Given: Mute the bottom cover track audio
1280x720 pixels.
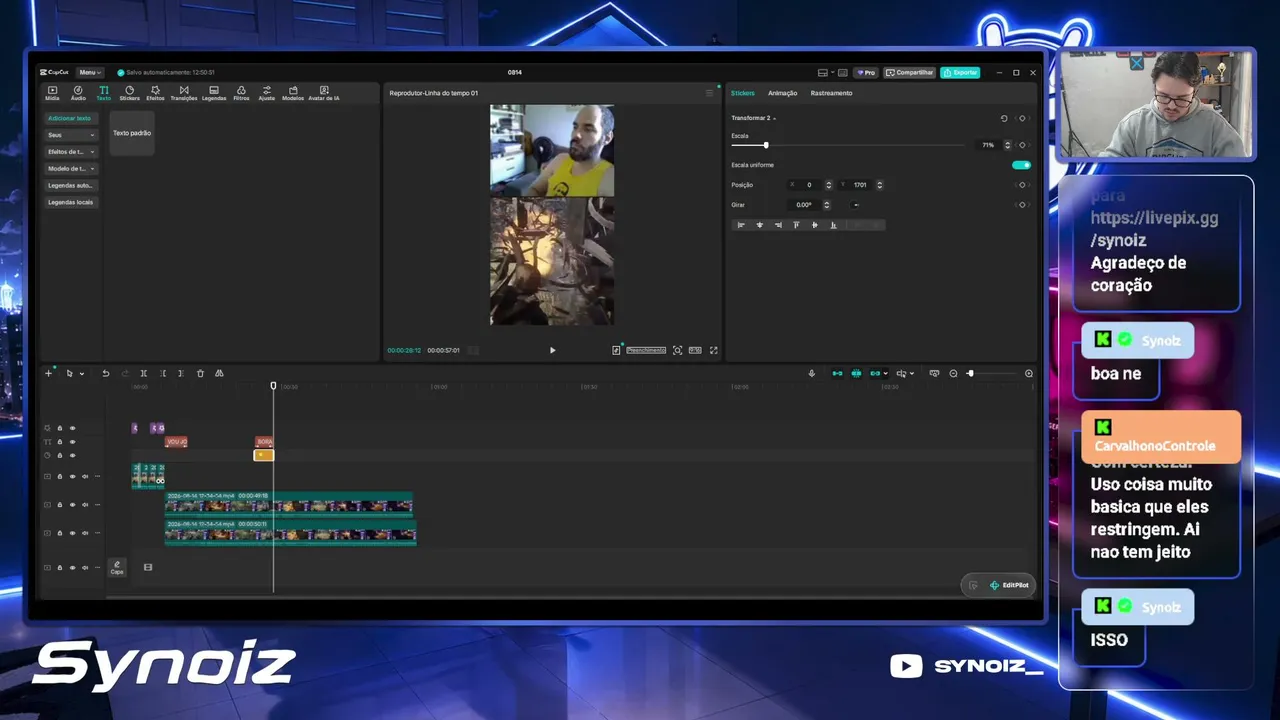Looking at the screenshot, I should (x=85, y=568).
